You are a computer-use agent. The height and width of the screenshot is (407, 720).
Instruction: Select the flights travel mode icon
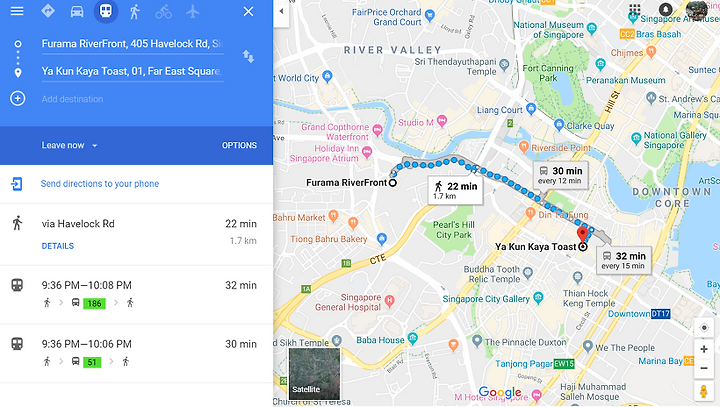click(x=193, y=11)
